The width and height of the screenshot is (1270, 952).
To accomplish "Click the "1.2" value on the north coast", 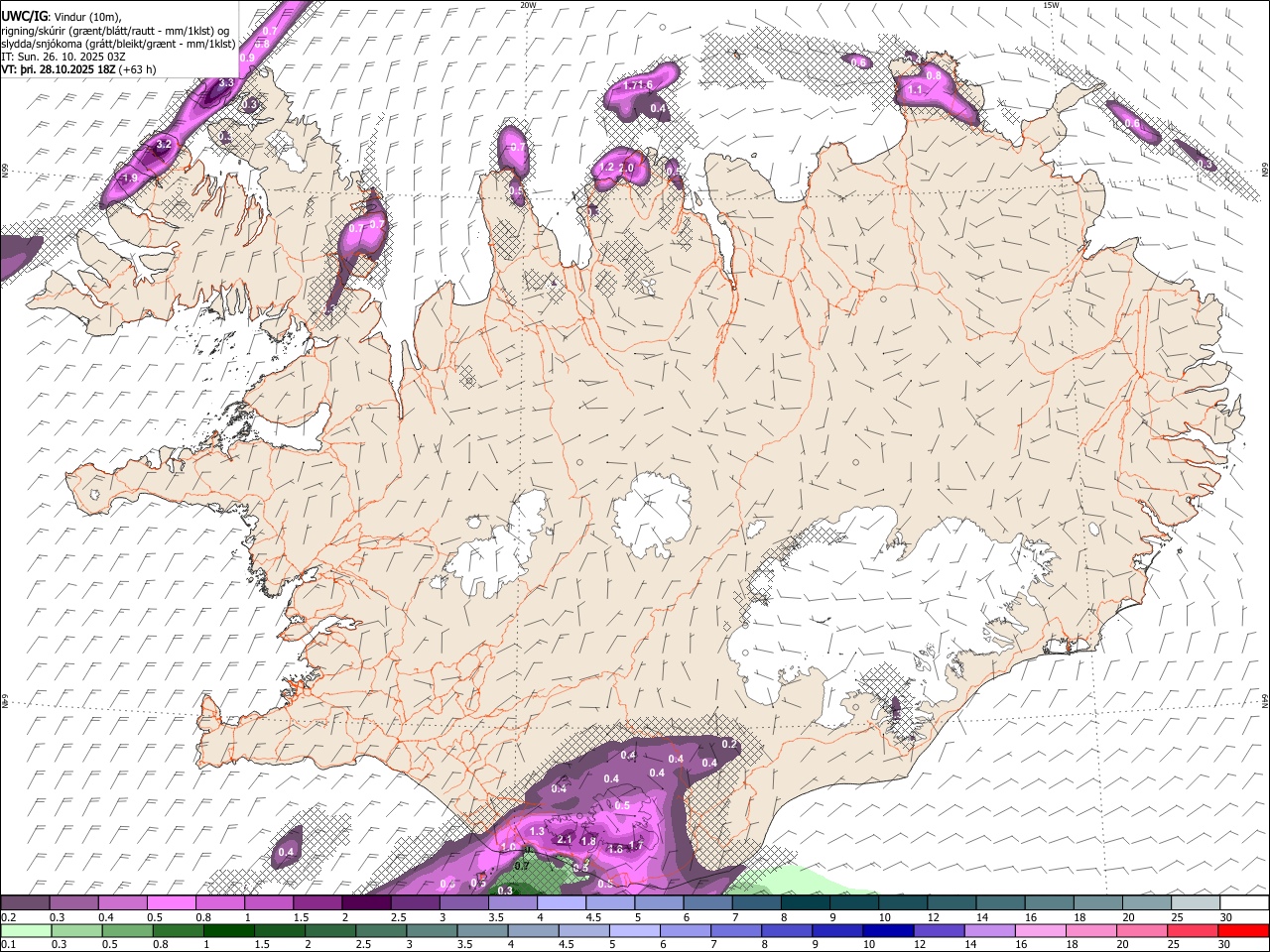I will 607,169.
